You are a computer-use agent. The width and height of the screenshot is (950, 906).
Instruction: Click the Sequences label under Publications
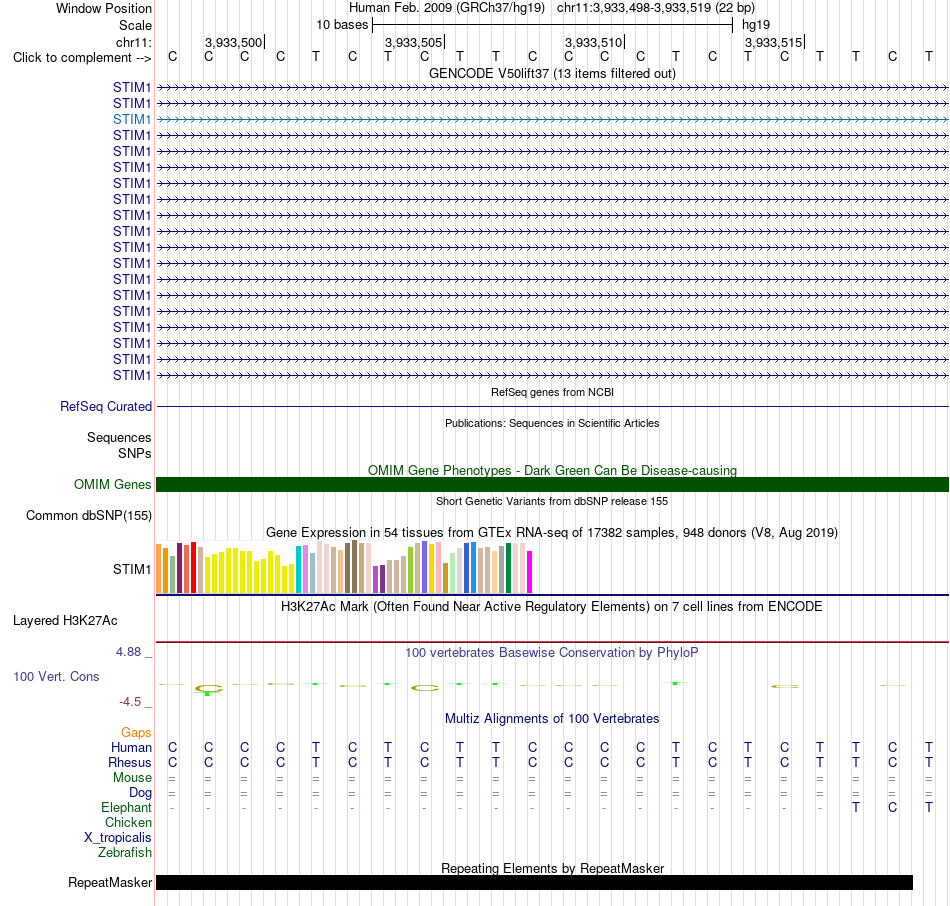coord(119,438)
